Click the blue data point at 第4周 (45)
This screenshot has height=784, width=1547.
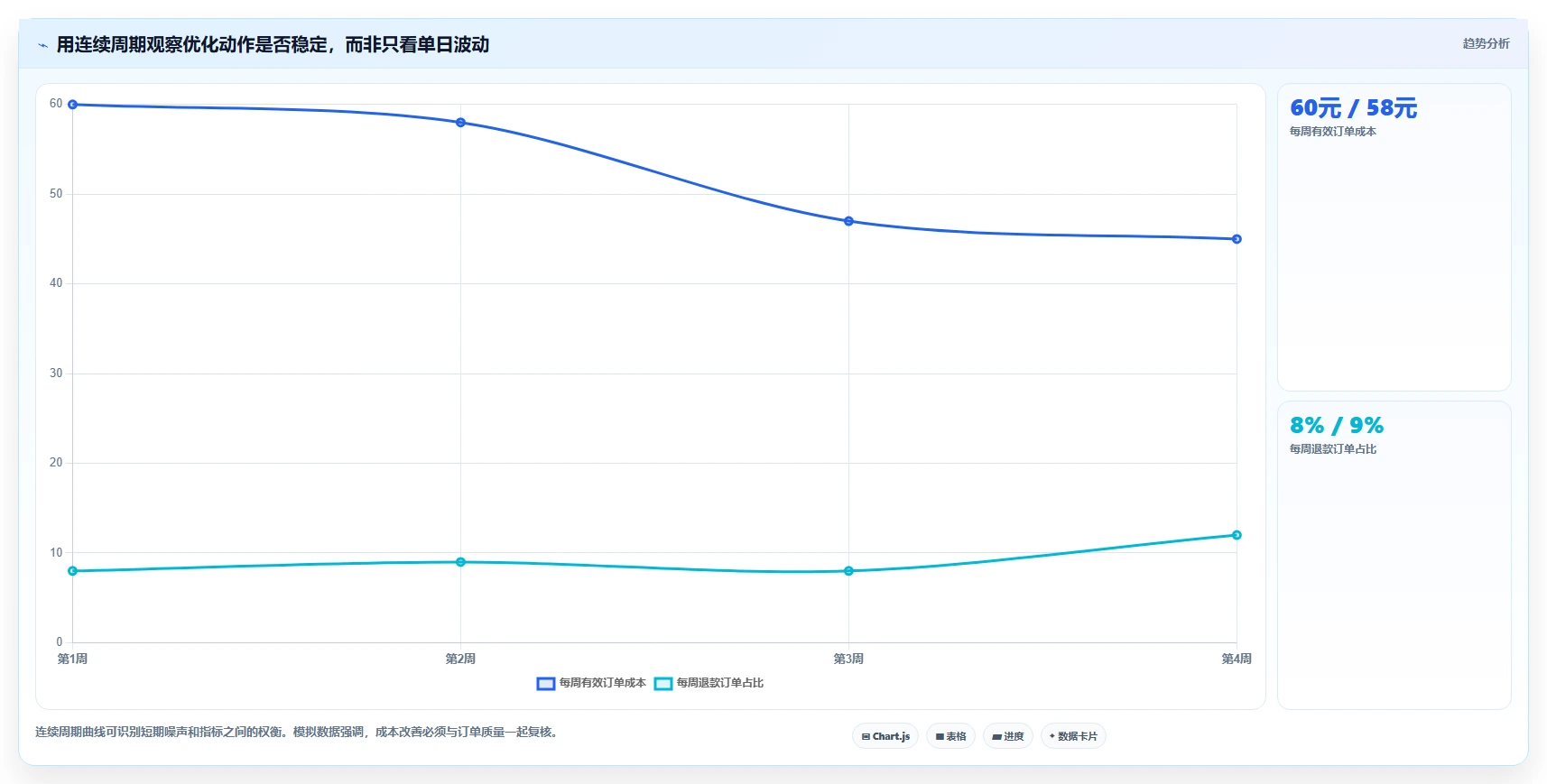click(1237, 239)
